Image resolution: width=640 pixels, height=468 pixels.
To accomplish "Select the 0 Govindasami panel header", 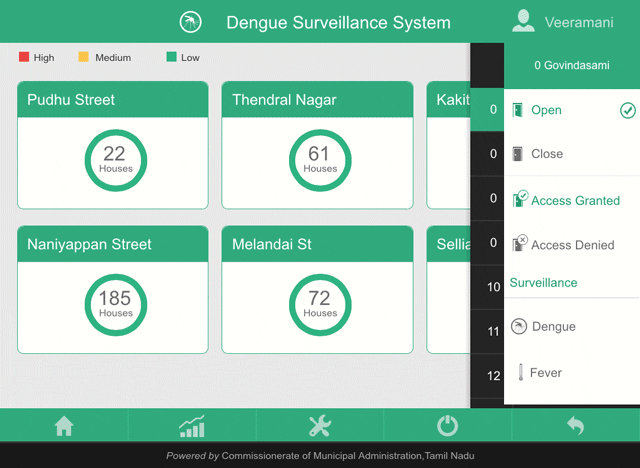I will coord(571,65).
